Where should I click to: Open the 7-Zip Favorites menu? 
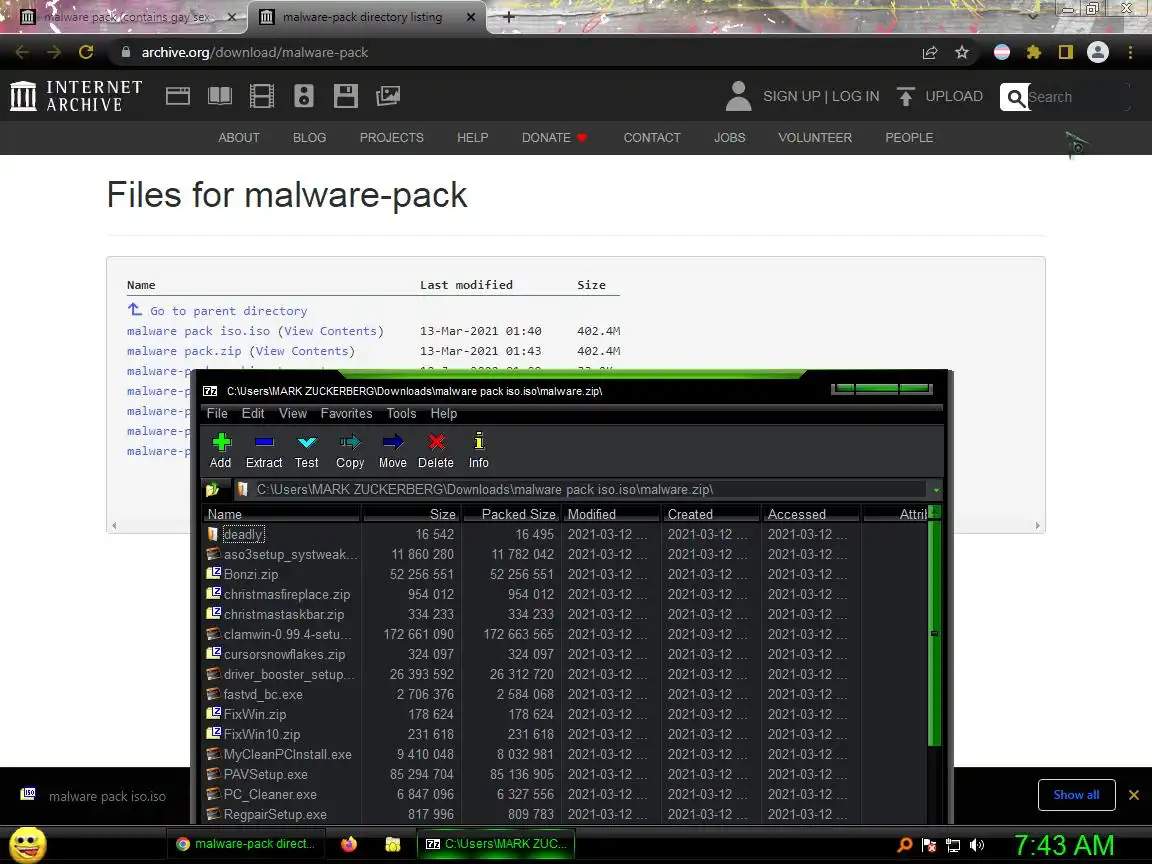pos(346,414)
